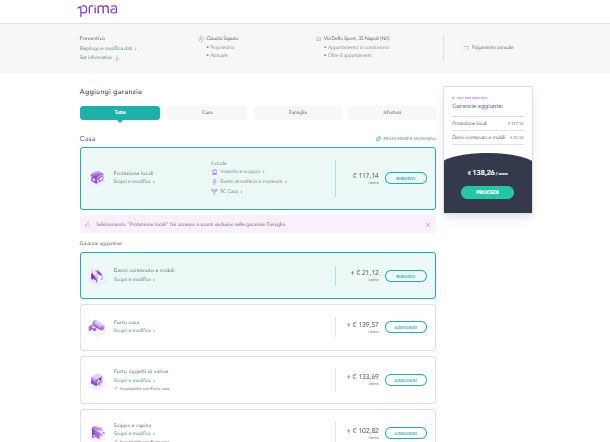The image size is (610, 442).
Task: Click the Furto casa camera icon
Action: 97,327
